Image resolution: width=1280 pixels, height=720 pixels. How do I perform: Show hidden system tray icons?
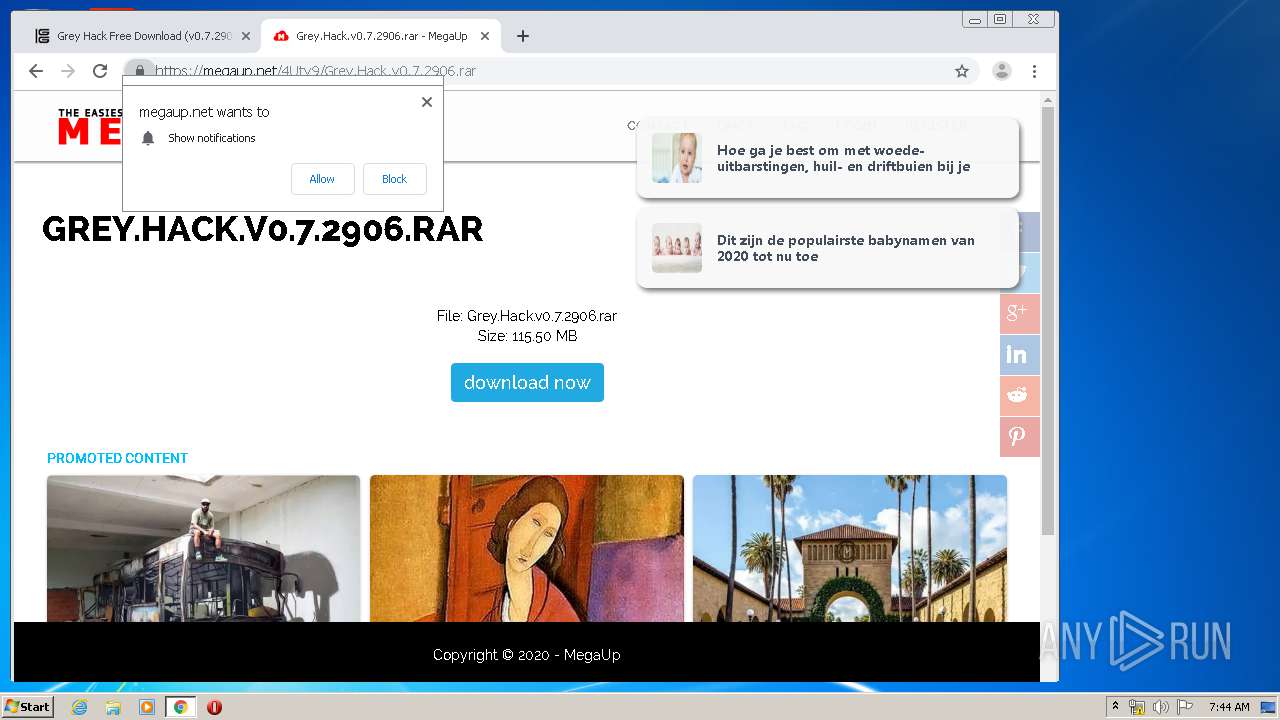click(1115, 707)
